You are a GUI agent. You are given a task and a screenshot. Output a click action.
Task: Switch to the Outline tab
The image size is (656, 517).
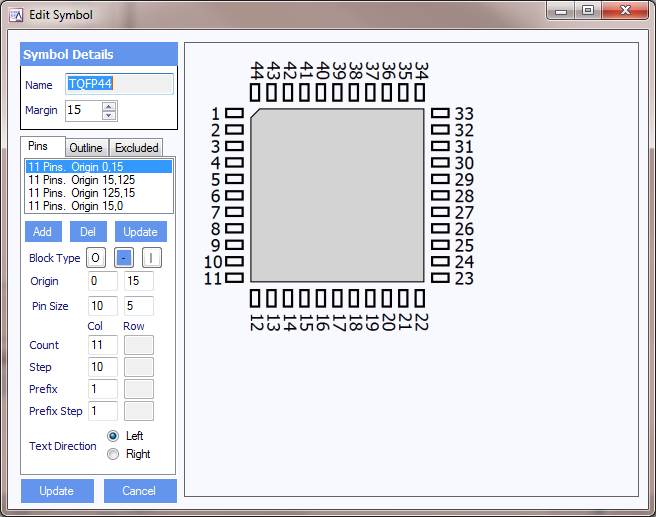(x=86, y=148)
